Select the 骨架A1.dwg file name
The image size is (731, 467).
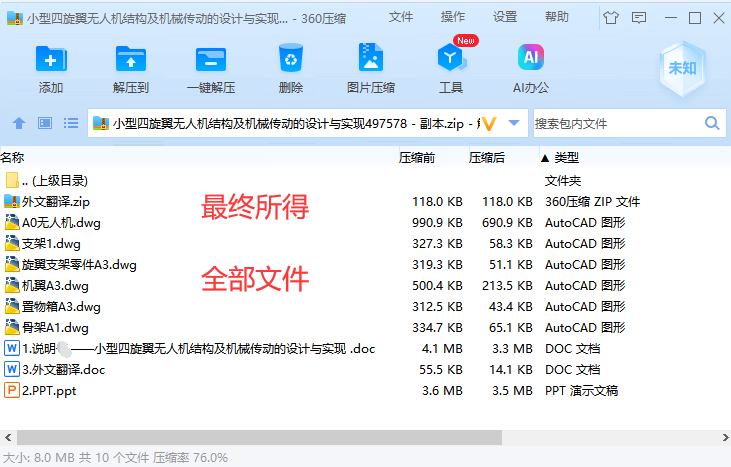pyautogui.click(x=55, y=327)
